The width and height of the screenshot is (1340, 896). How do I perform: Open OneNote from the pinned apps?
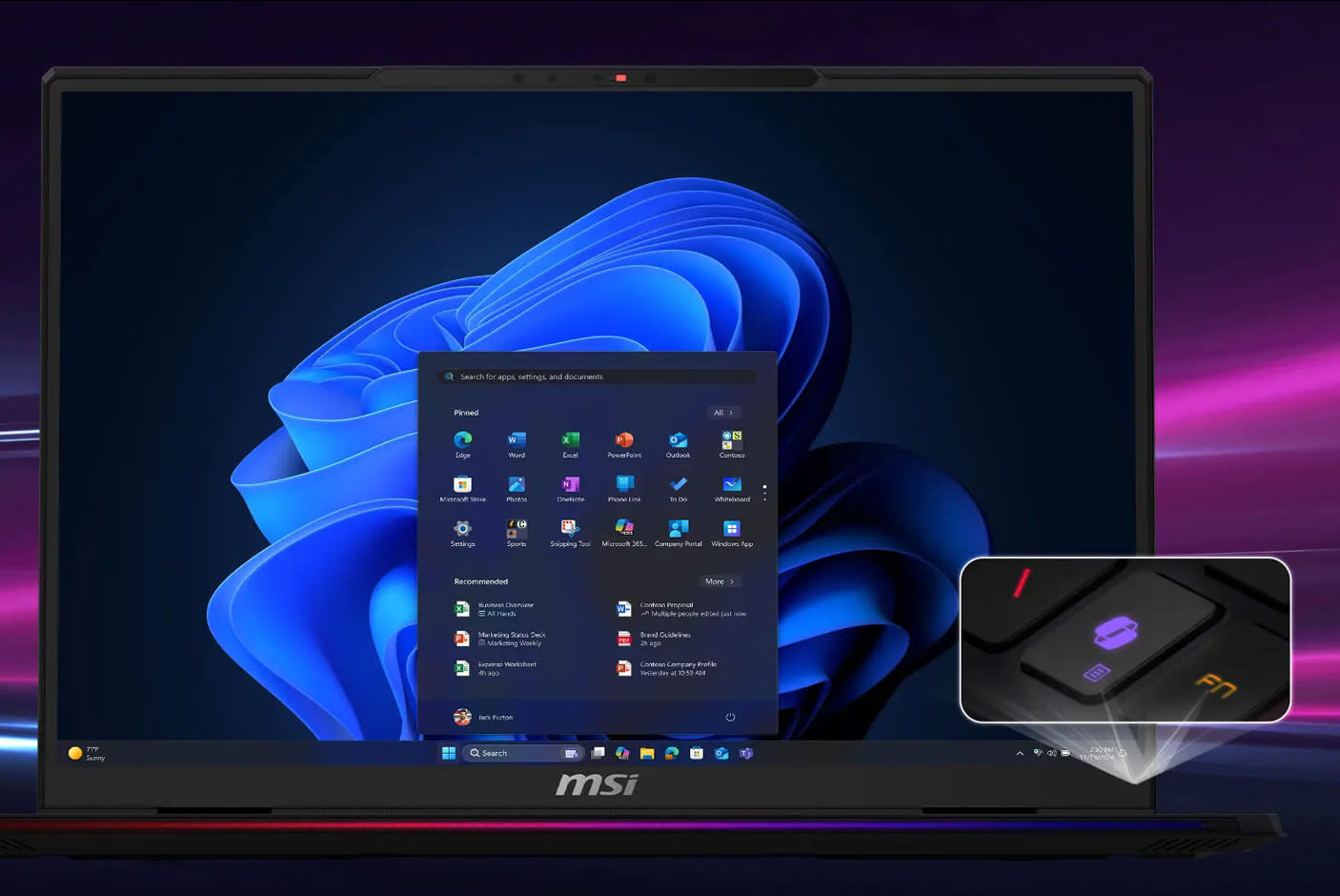570,488
